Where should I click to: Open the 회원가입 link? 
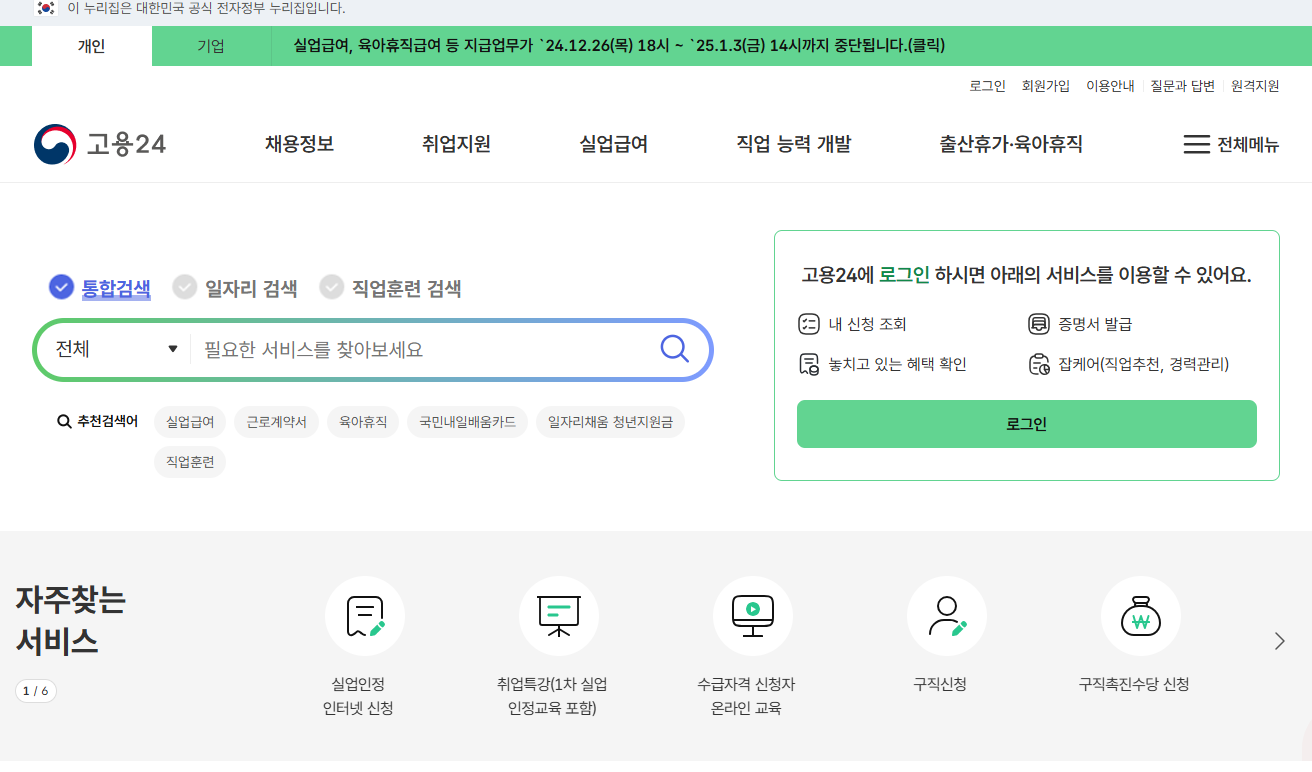[1046, 86]
